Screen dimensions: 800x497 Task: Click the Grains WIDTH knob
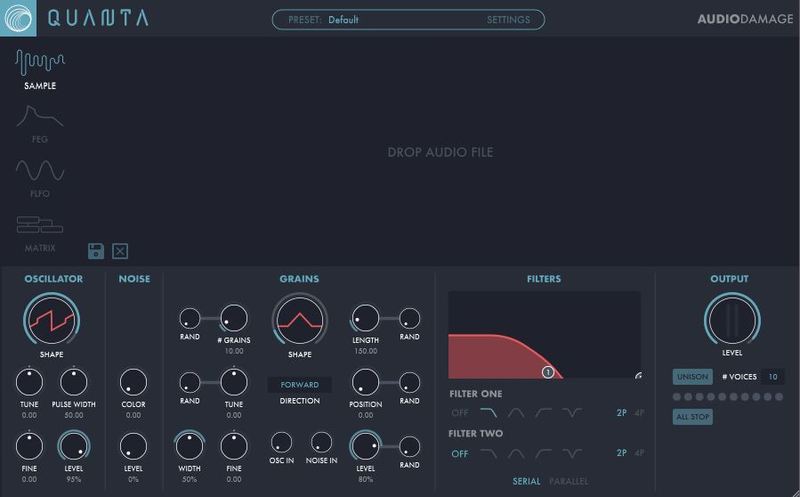(x=189, y=446)
